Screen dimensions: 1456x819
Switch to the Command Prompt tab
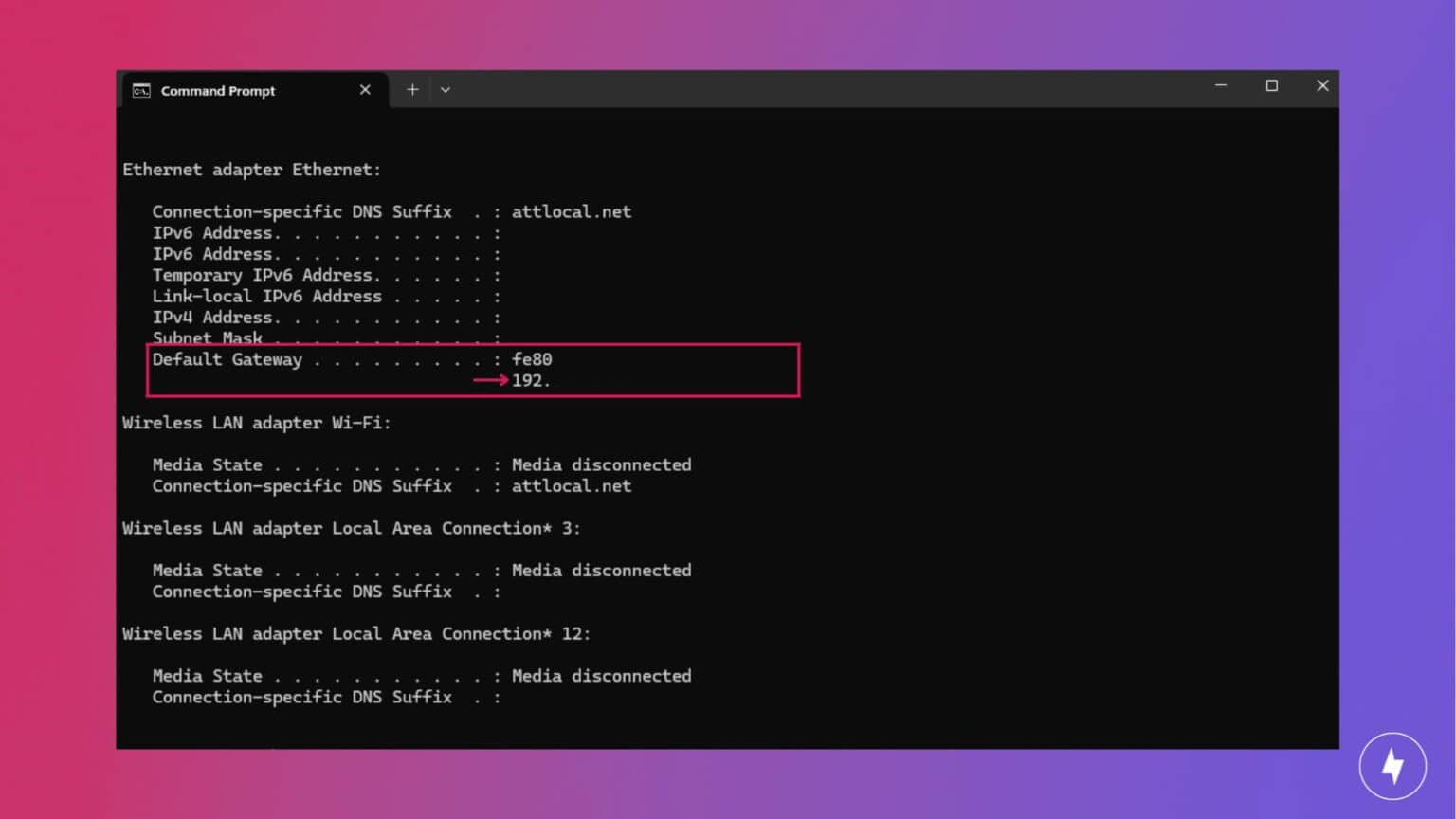click(x=218, y=90)
